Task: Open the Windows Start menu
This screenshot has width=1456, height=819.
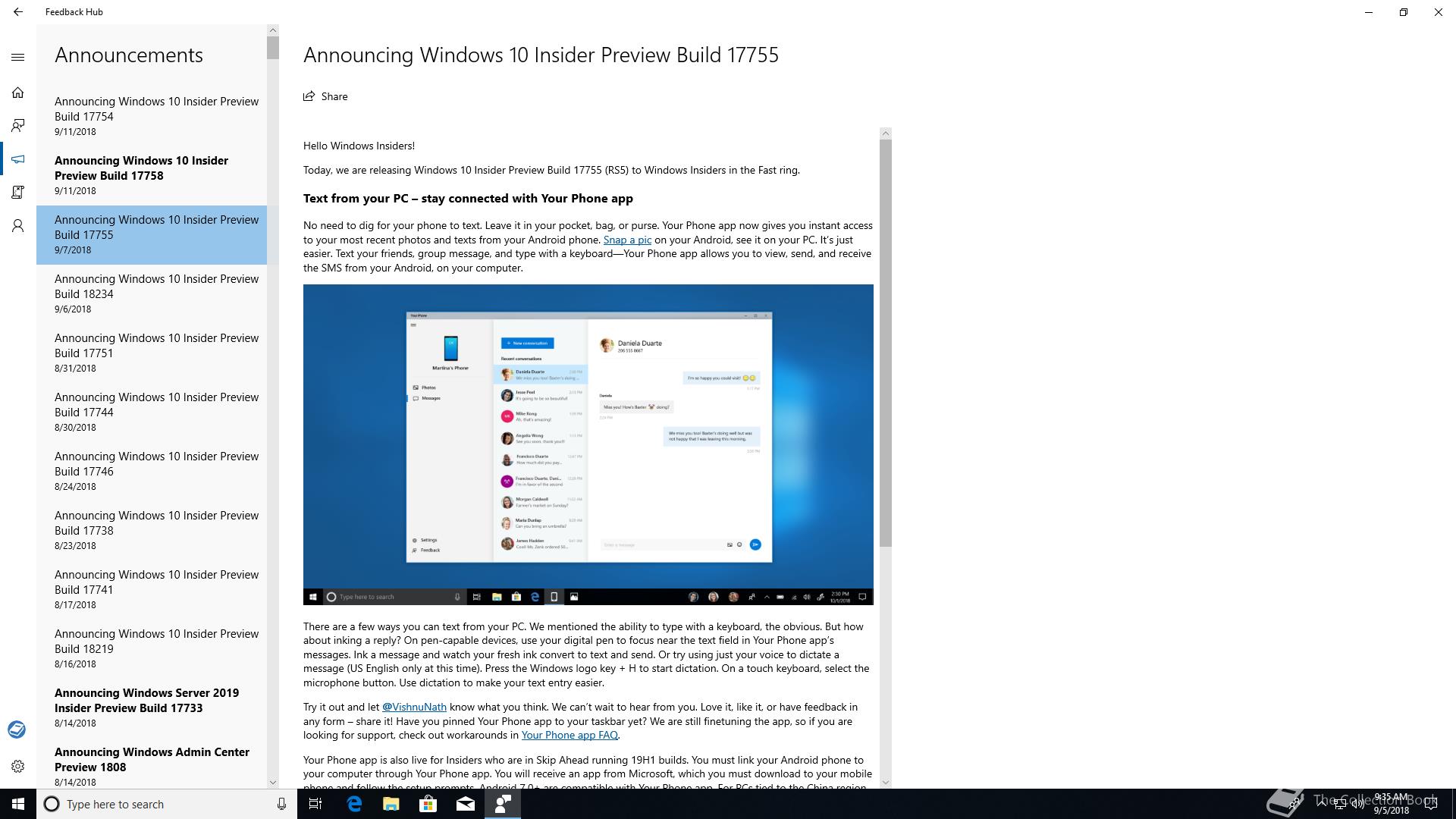Action: point(18,804)
